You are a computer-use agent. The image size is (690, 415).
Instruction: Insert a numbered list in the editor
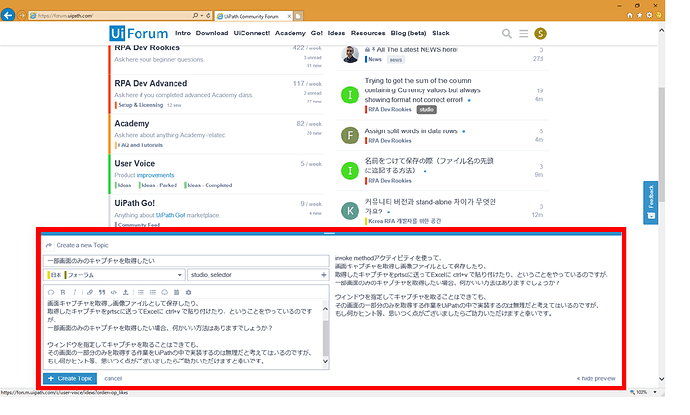[x=153, y=292]
